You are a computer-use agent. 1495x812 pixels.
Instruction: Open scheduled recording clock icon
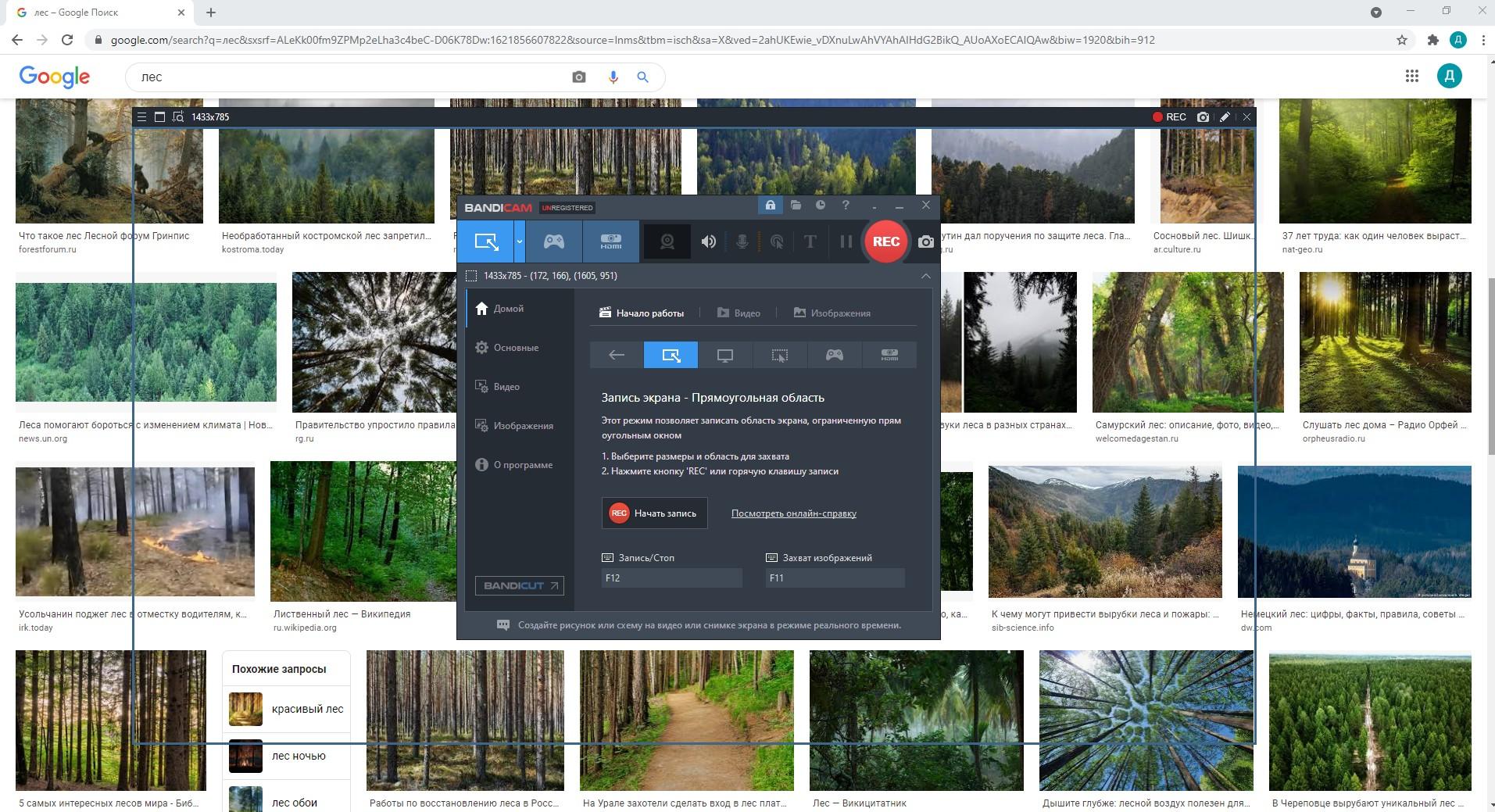(821, 205)
